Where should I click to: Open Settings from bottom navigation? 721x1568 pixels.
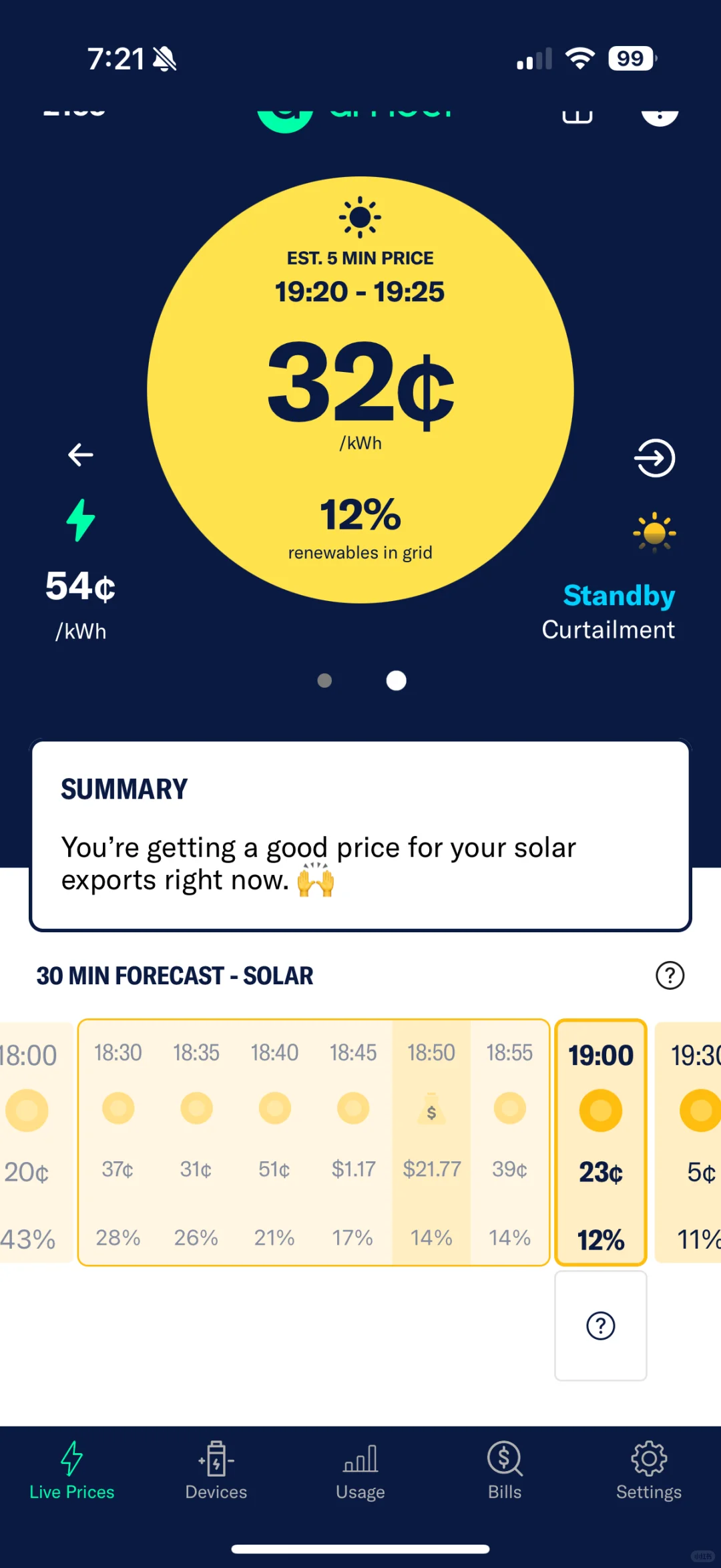coord(649,1471)
